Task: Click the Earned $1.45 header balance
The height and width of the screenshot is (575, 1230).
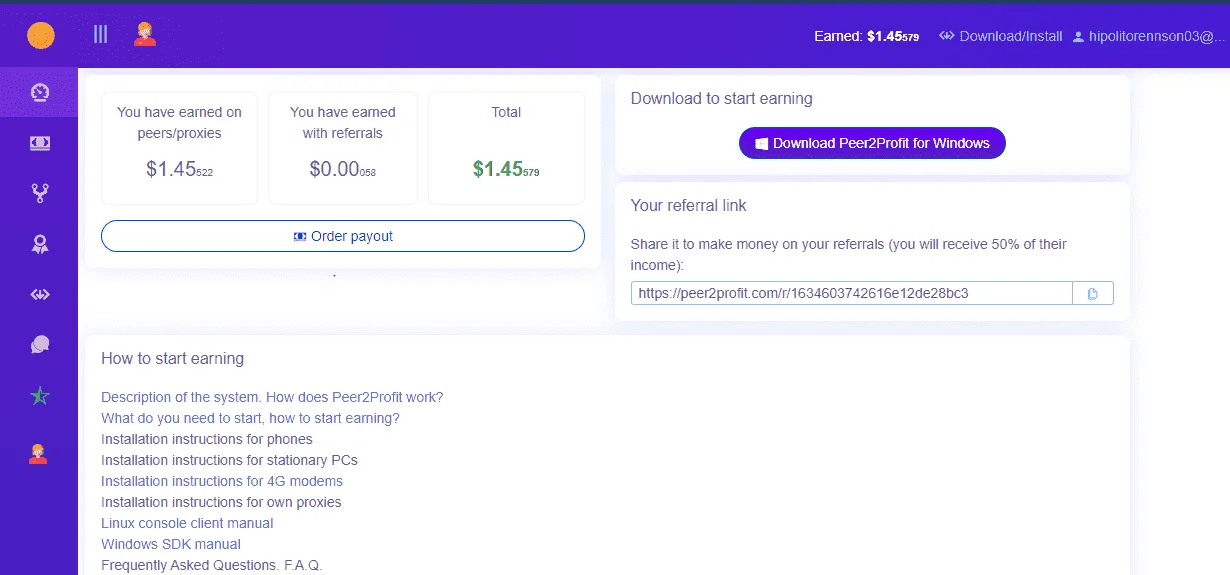Action: point(866,36)
